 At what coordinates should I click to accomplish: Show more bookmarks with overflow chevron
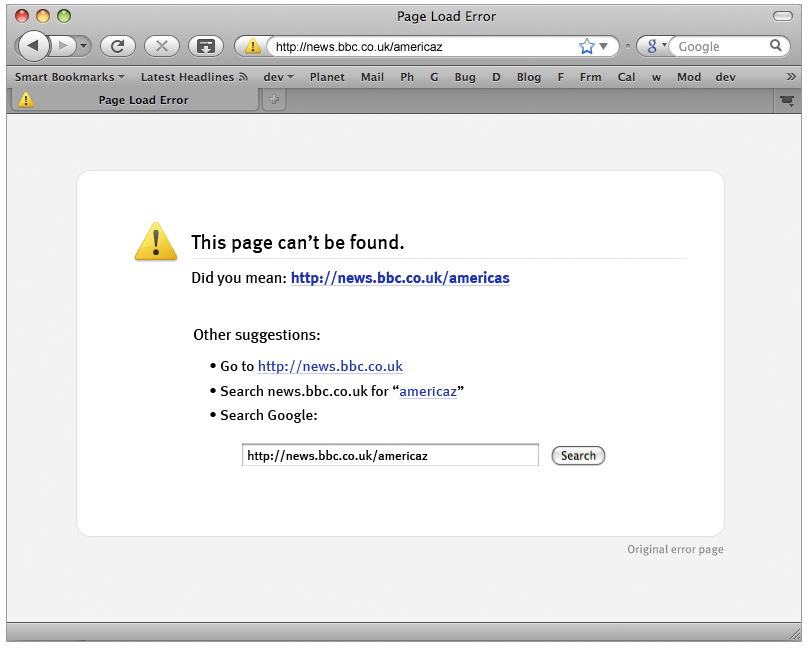(x=791, y=77)
